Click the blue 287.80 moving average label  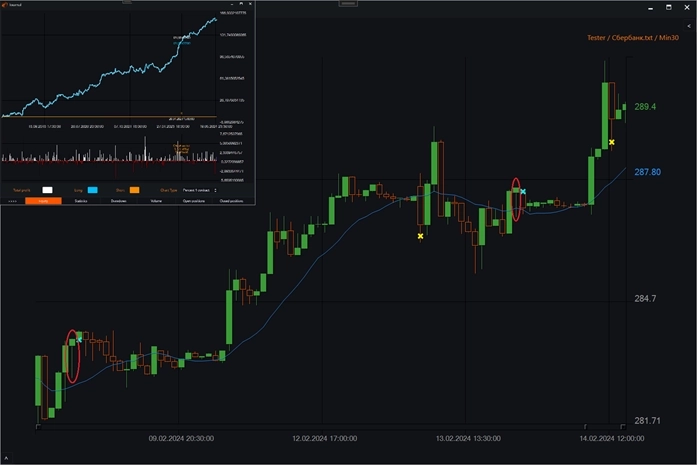(x=647, y=172)
